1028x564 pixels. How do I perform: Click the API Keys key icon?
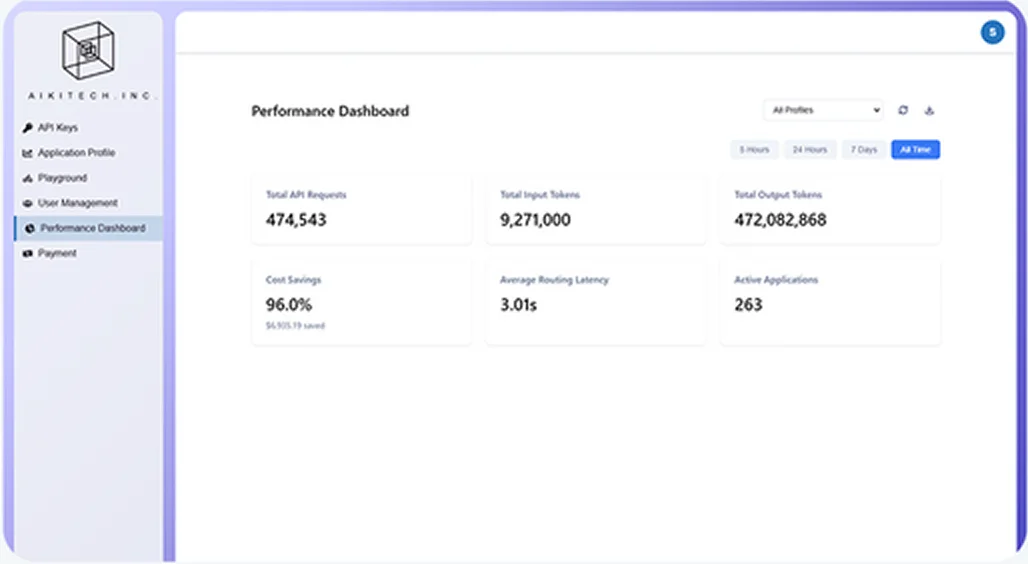(x=28, y=128)
